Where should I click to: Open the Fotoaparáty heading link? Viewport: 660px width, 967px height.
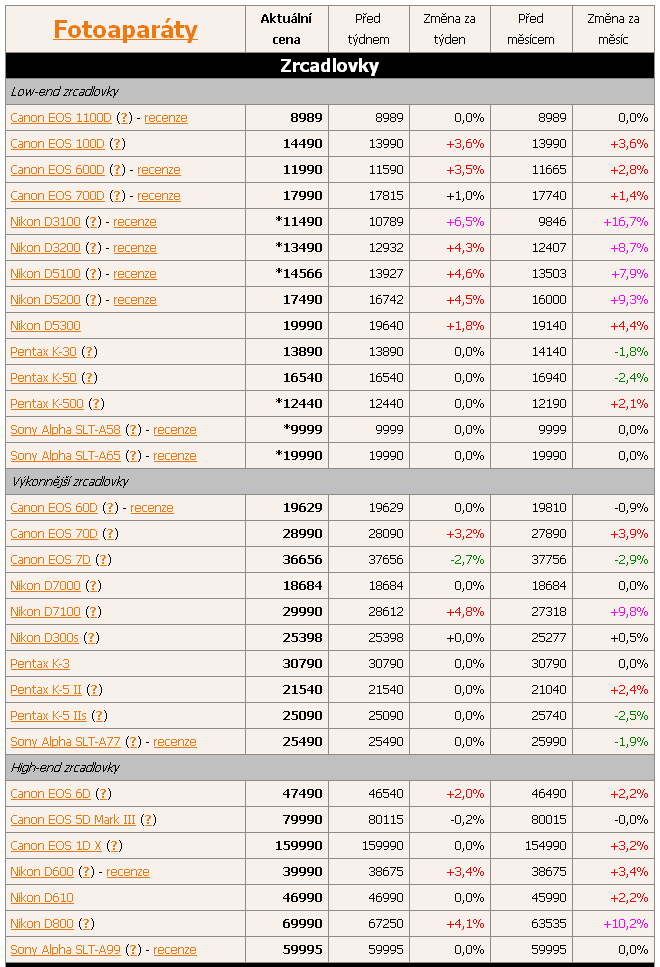click(125, 29)
